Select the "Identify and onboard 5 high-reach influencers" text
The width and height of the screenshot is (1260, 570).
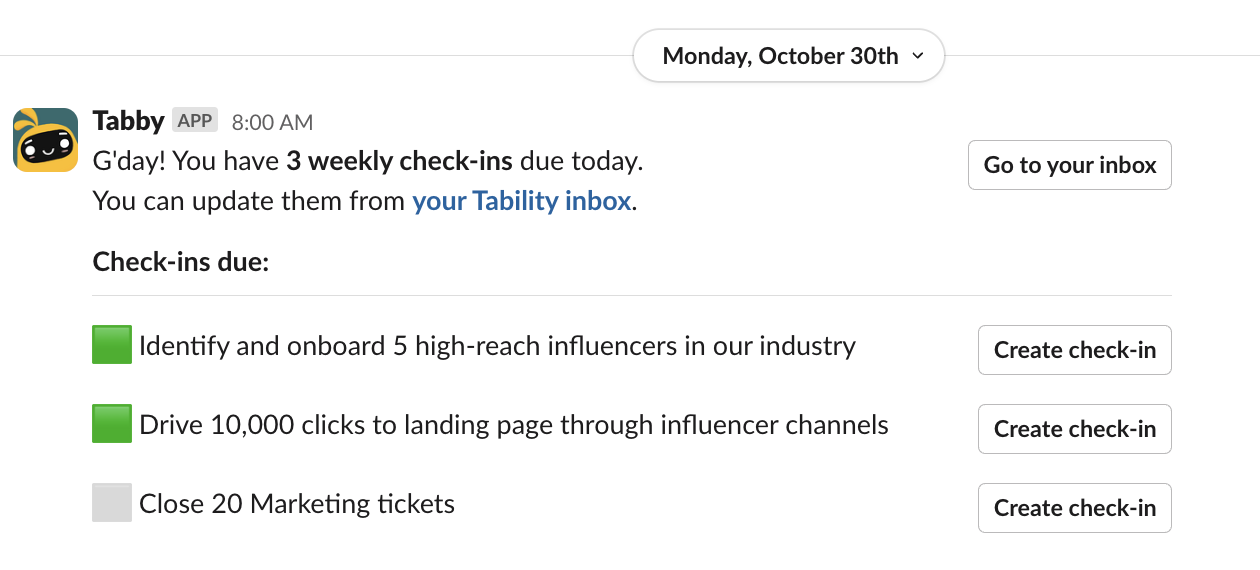pos(497,347)
